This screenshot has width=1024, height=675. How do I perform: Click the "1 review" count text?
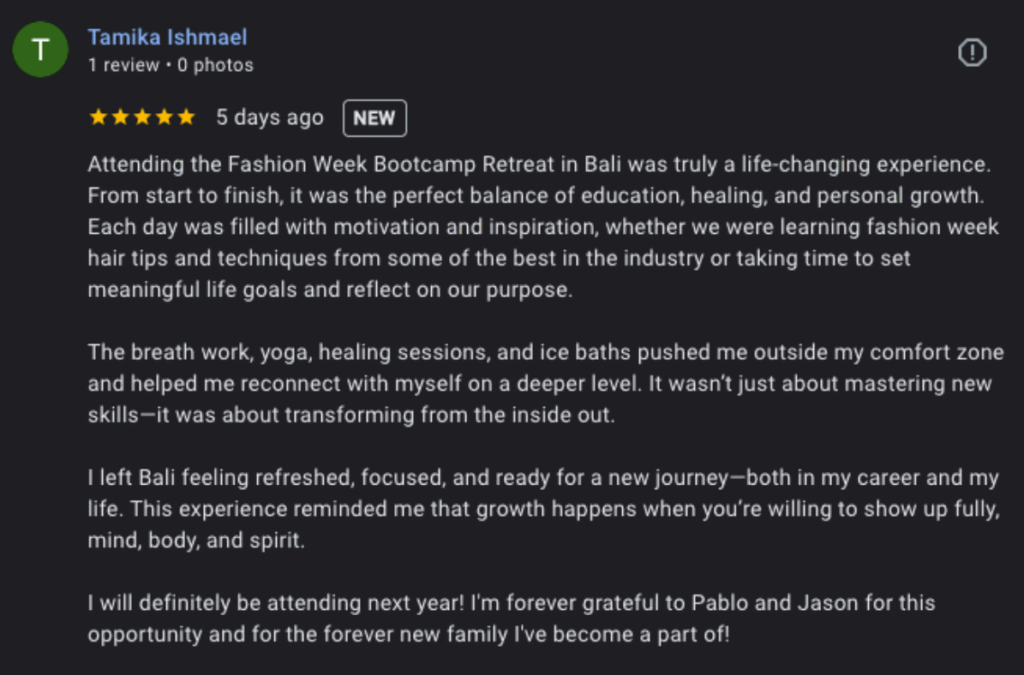123,65
